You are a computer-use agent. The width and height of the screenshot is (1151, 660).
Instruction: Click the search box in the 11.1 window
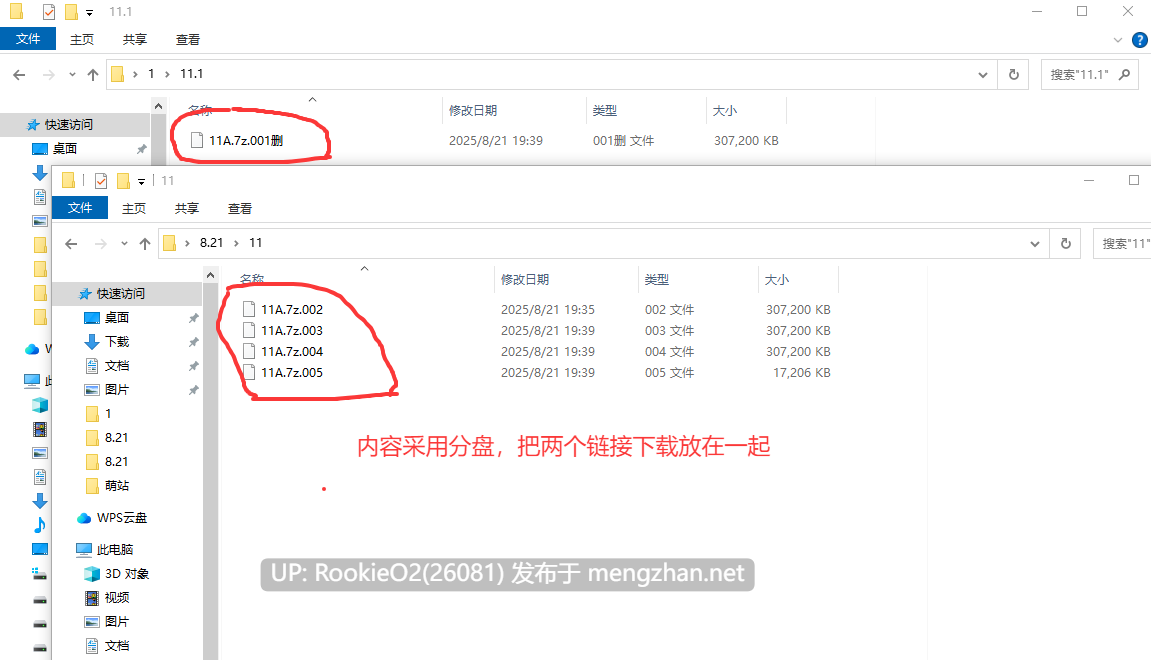click(x=1089, y=74)
